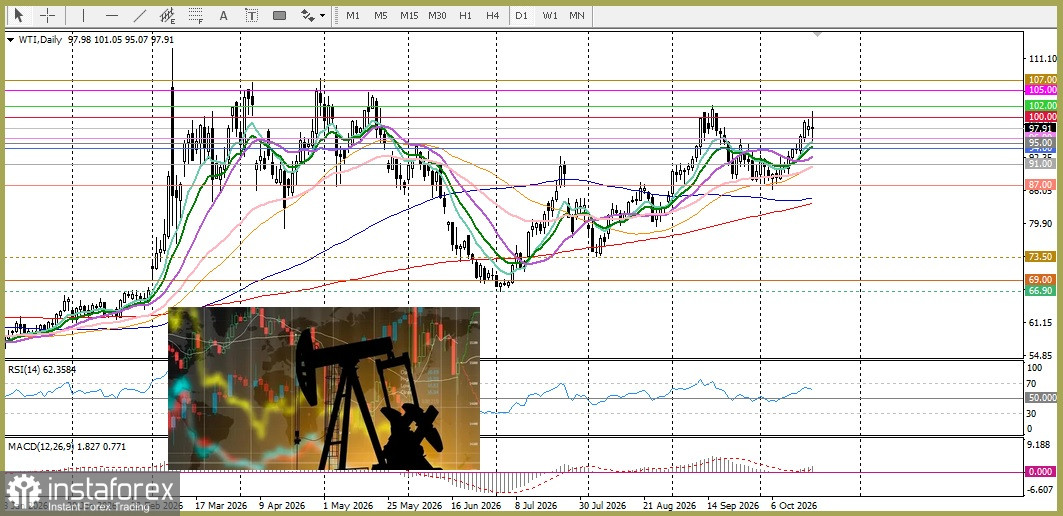Viewport: 1063px width, 516px height.
Task: Select the text 'A' drawing tool
Action: coord(223,15)
